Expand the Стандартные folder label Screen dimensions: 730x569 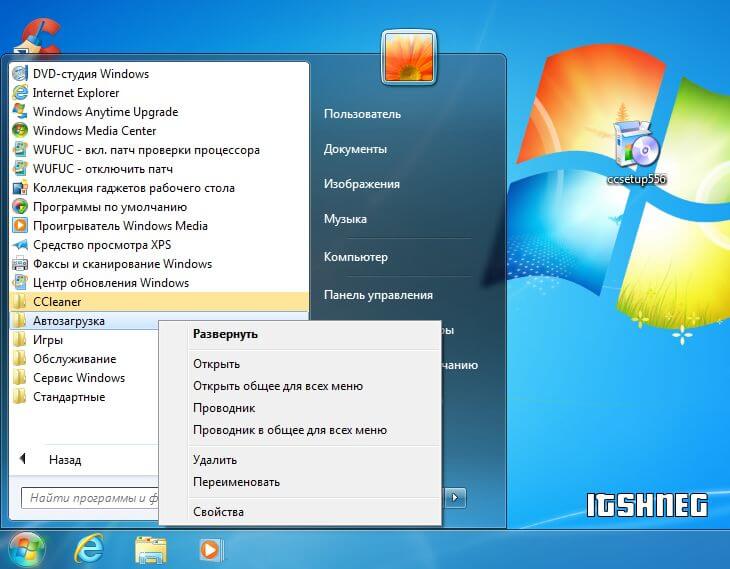pyautogui.click(x=69, y=397)
